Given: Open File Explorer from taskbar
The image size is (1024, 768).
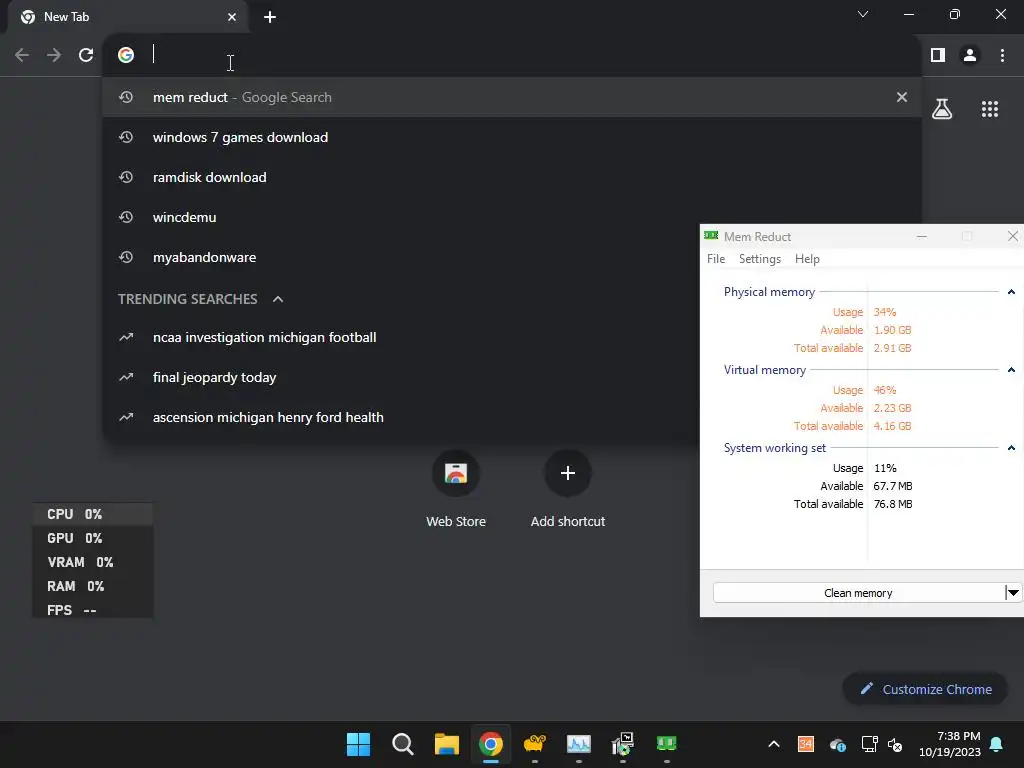Looking at the screenshot, I should [x=447, y=744].
